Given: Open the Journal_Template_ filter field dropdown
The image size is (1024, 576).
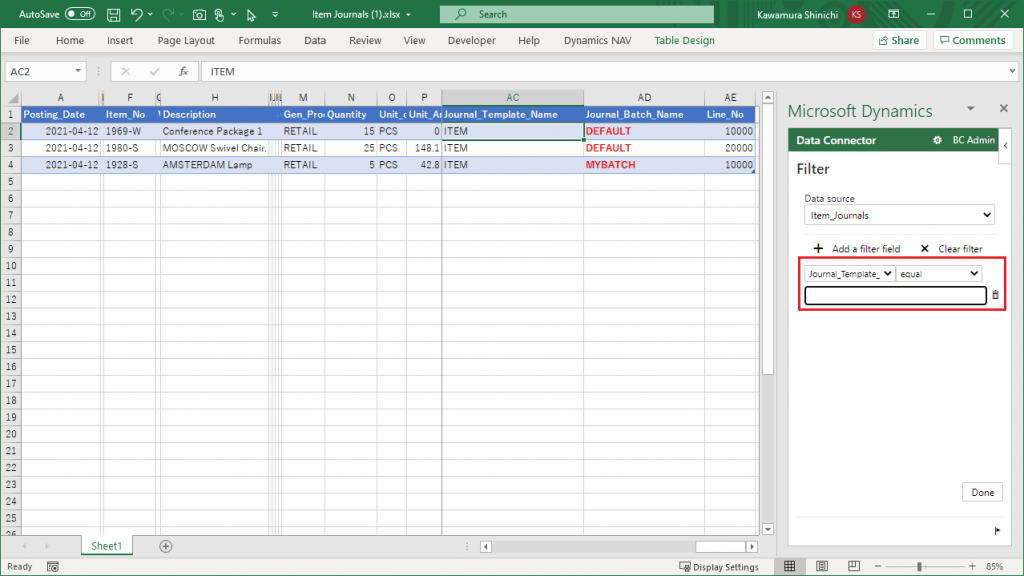Looking at the screenshot, I should 849,273.
